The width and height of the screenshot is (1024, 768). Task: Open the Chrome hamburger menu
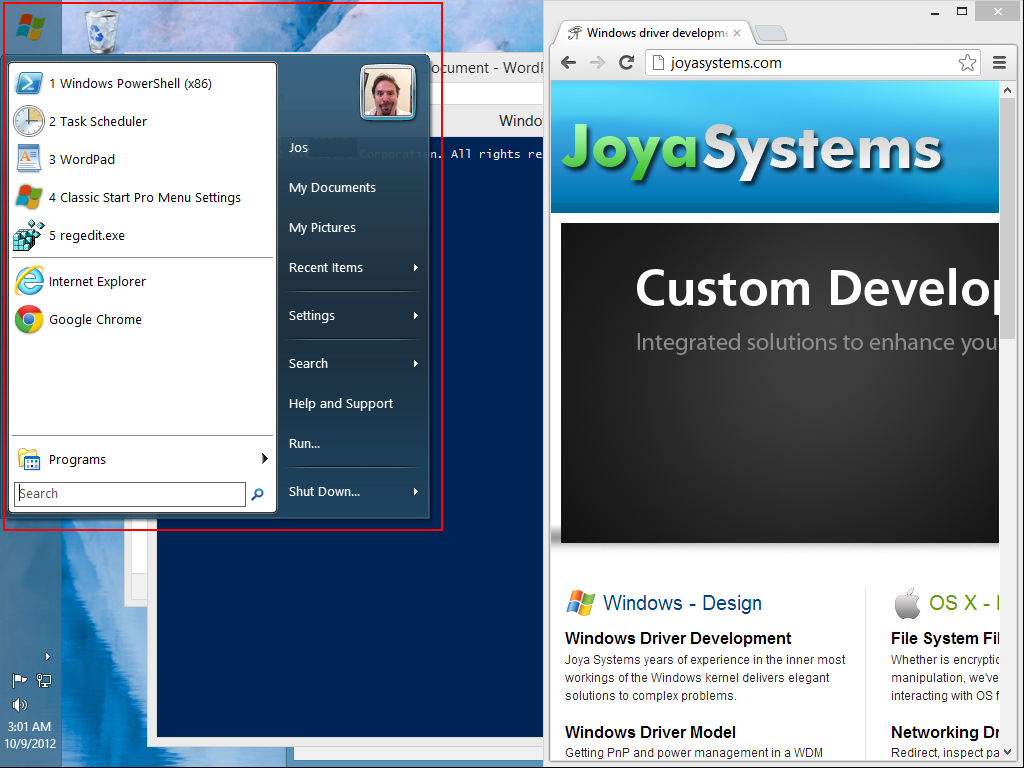pos(999,63)
